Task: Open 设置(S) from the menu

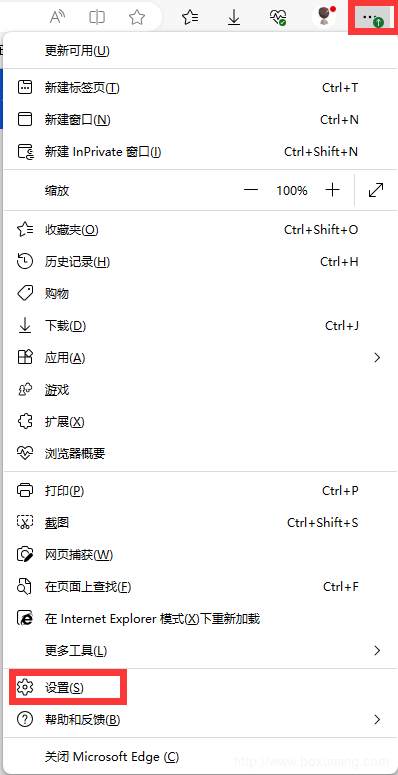Action: (199, 688)
